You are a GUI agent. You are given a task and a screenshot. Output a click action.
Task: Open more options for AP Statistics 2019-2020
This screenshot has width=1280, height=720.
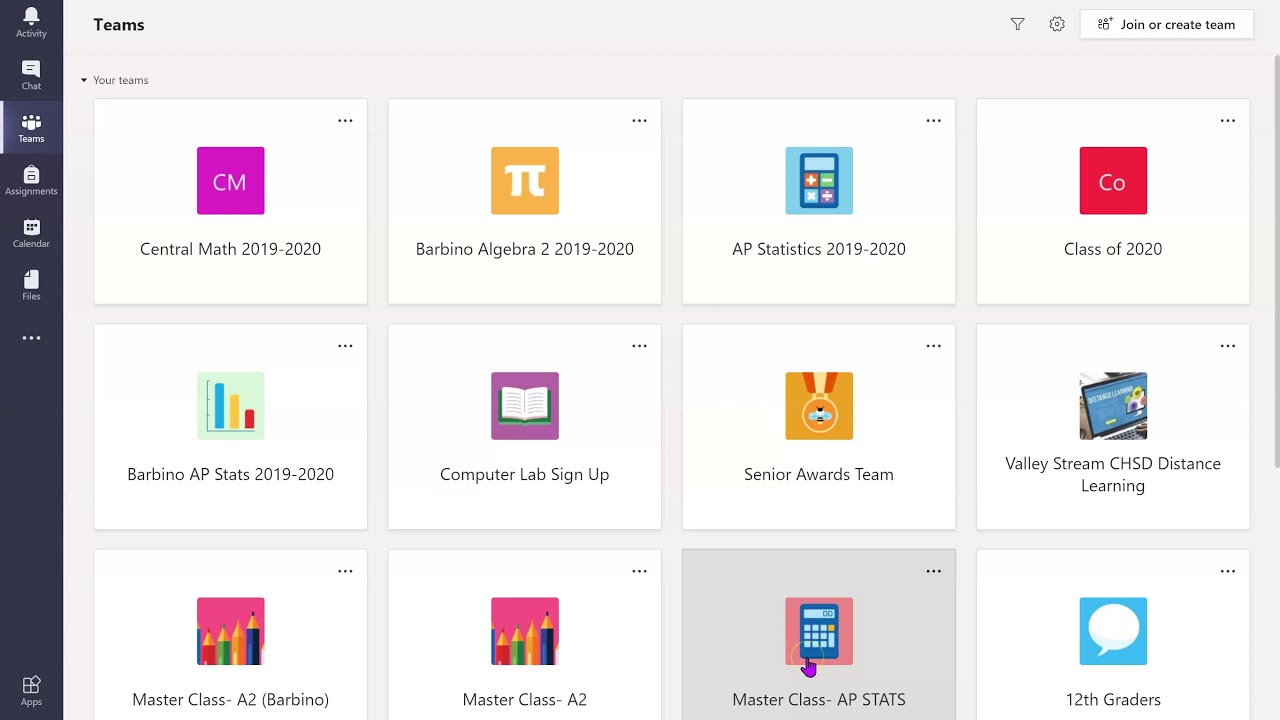click(x=933, y=121)
